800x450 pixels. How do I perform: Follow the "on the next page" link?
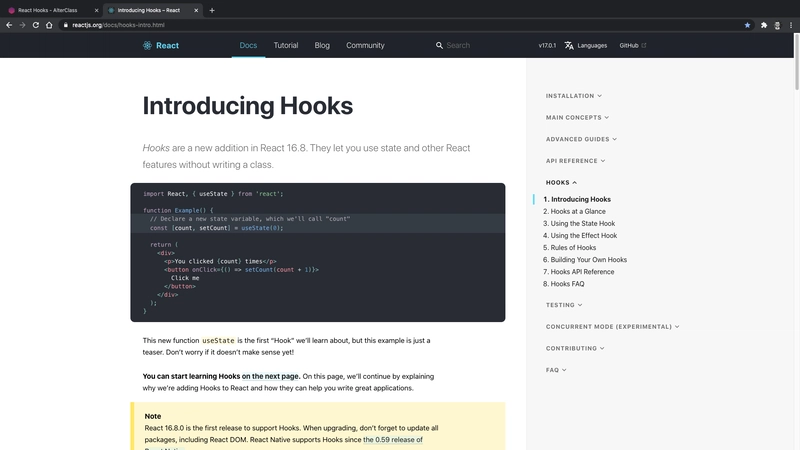pyautogui.click(x=270, y=377)
